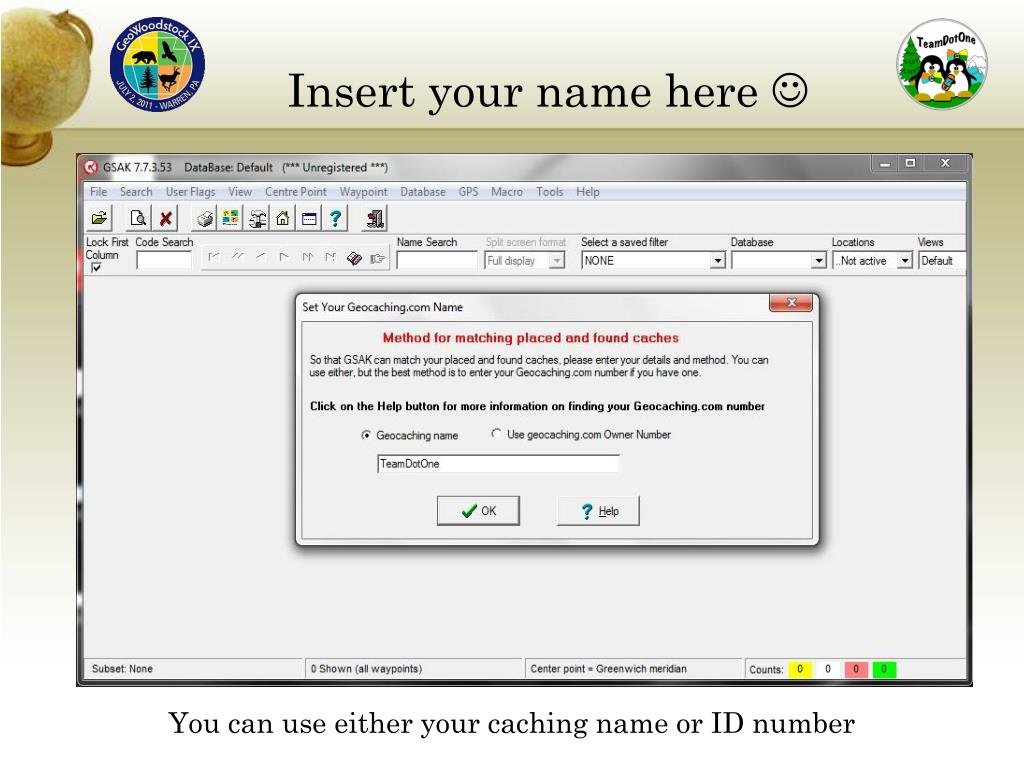Click the open folder toolbar icon

(x=99, y=218)
